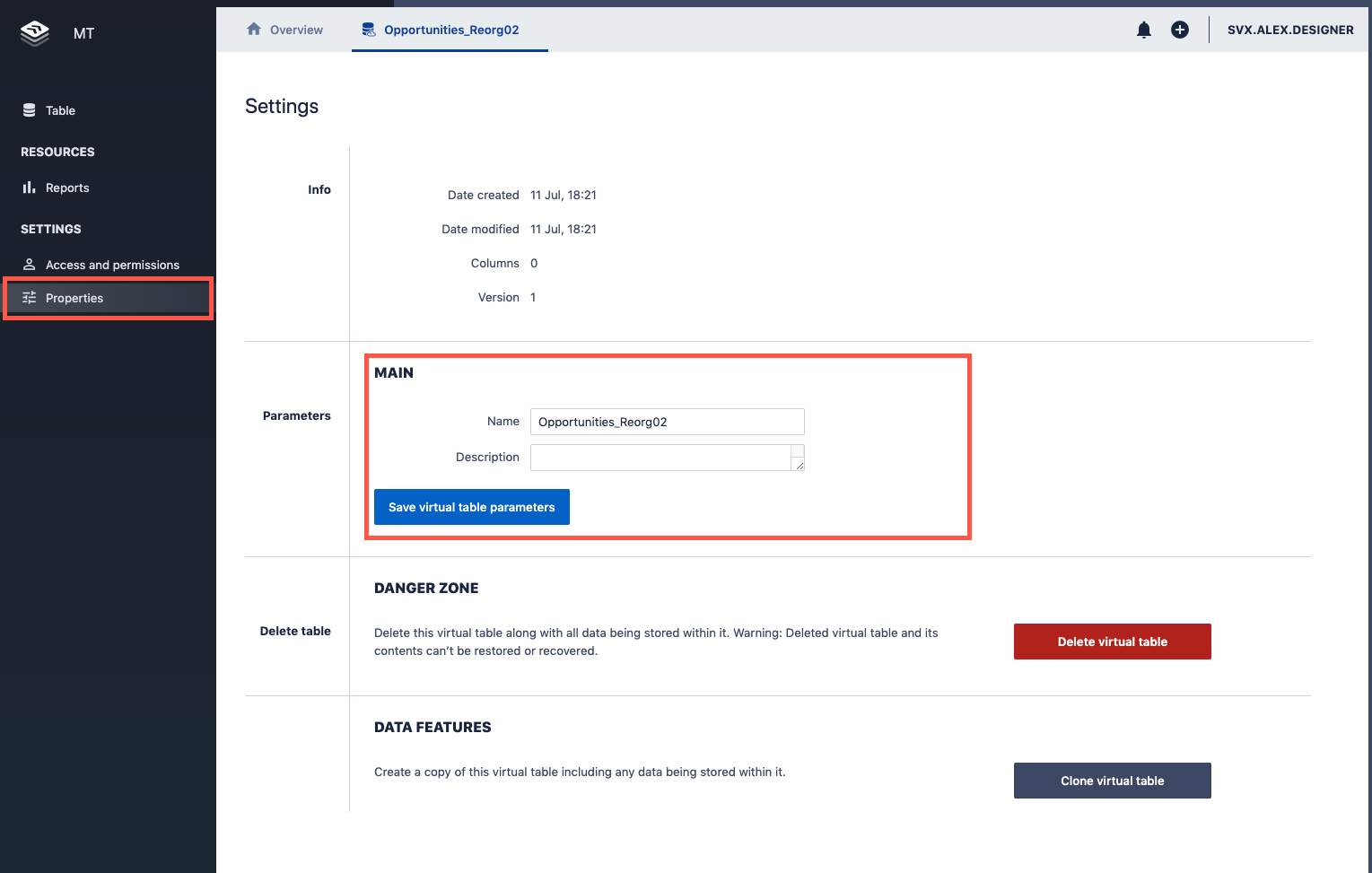Click the plus add icon in header
1372x873 pixels.
[x=1180, y=30]
